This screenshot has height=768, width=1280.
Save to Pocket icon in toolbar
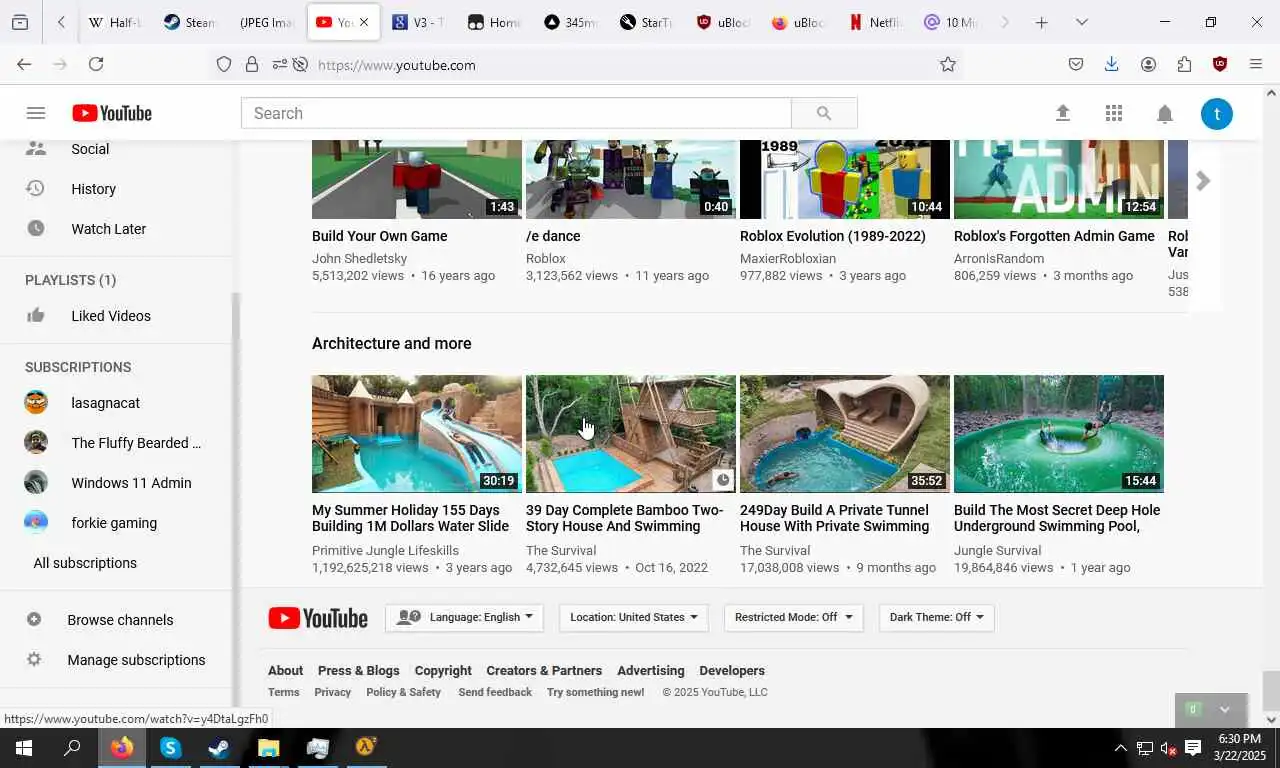[x=1076, y=64]
